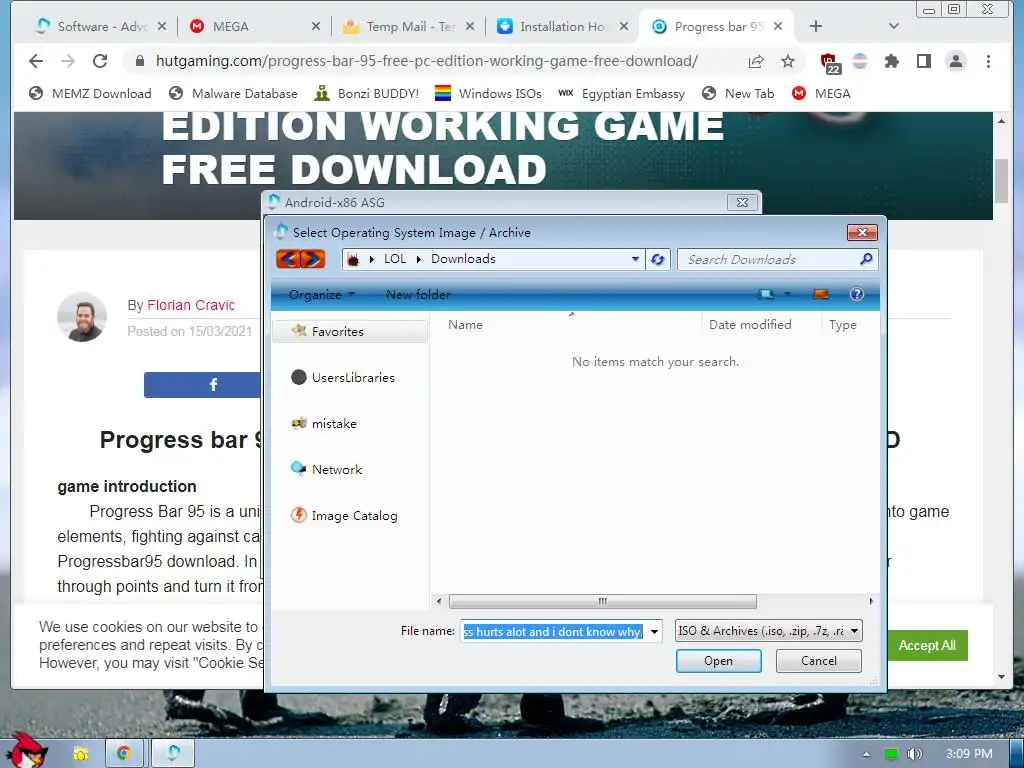
Task: Switch to the Installation Ho tab
Action: 562,27
